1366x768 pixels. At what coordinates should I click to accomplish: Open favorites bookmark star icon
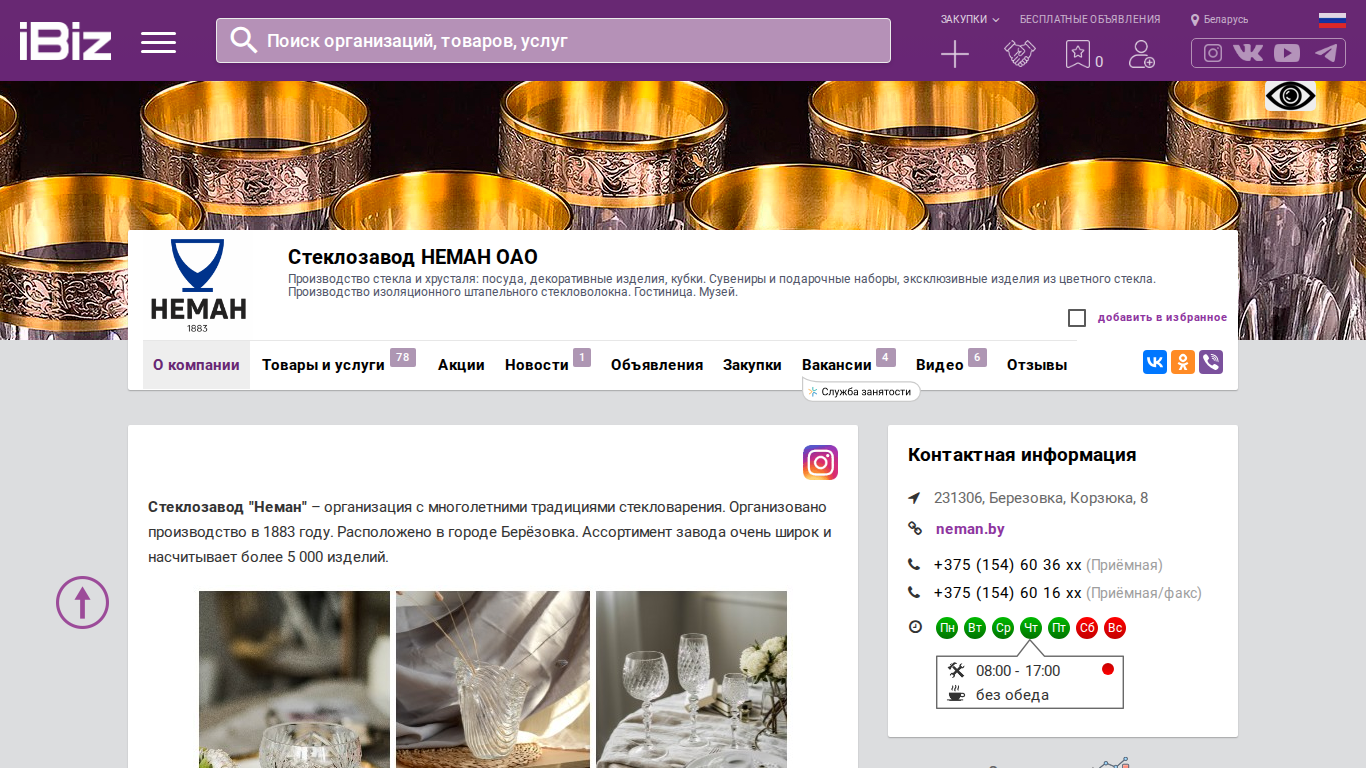[1077, 54]
